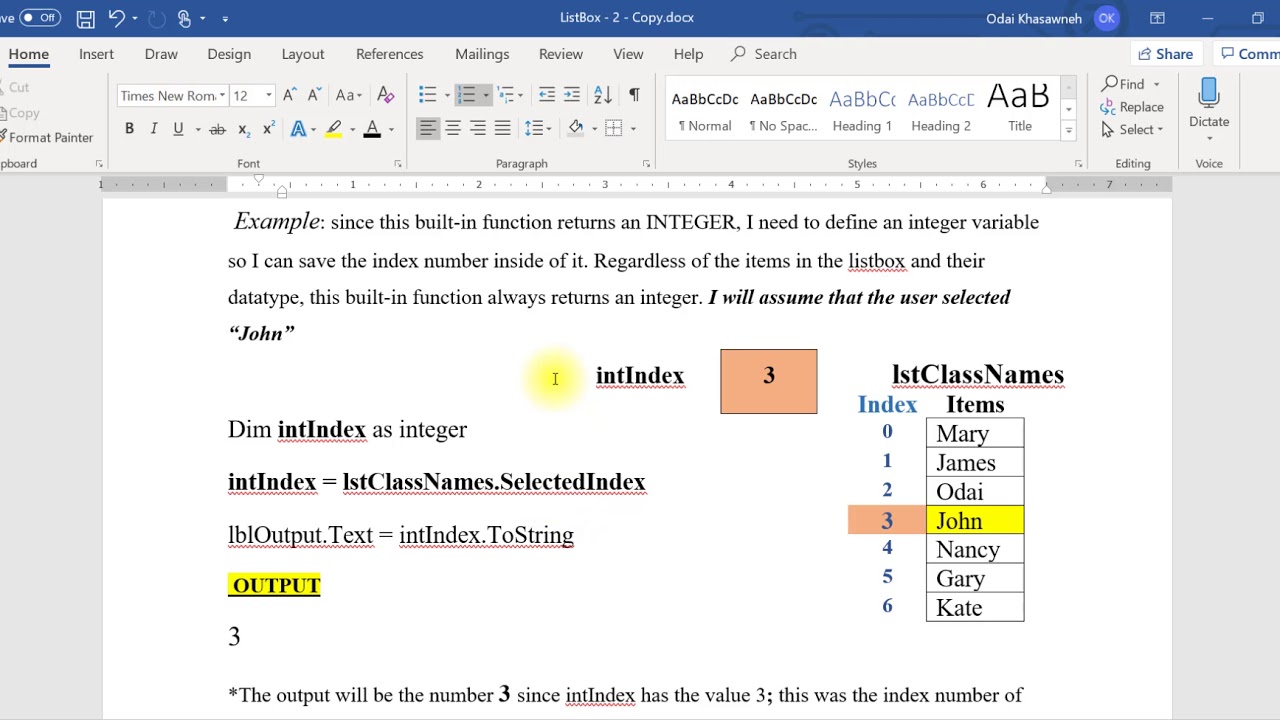Open the Change Case Aa dropdown
This screenshot has width=1280, height=720.
[x=348, y=95]
